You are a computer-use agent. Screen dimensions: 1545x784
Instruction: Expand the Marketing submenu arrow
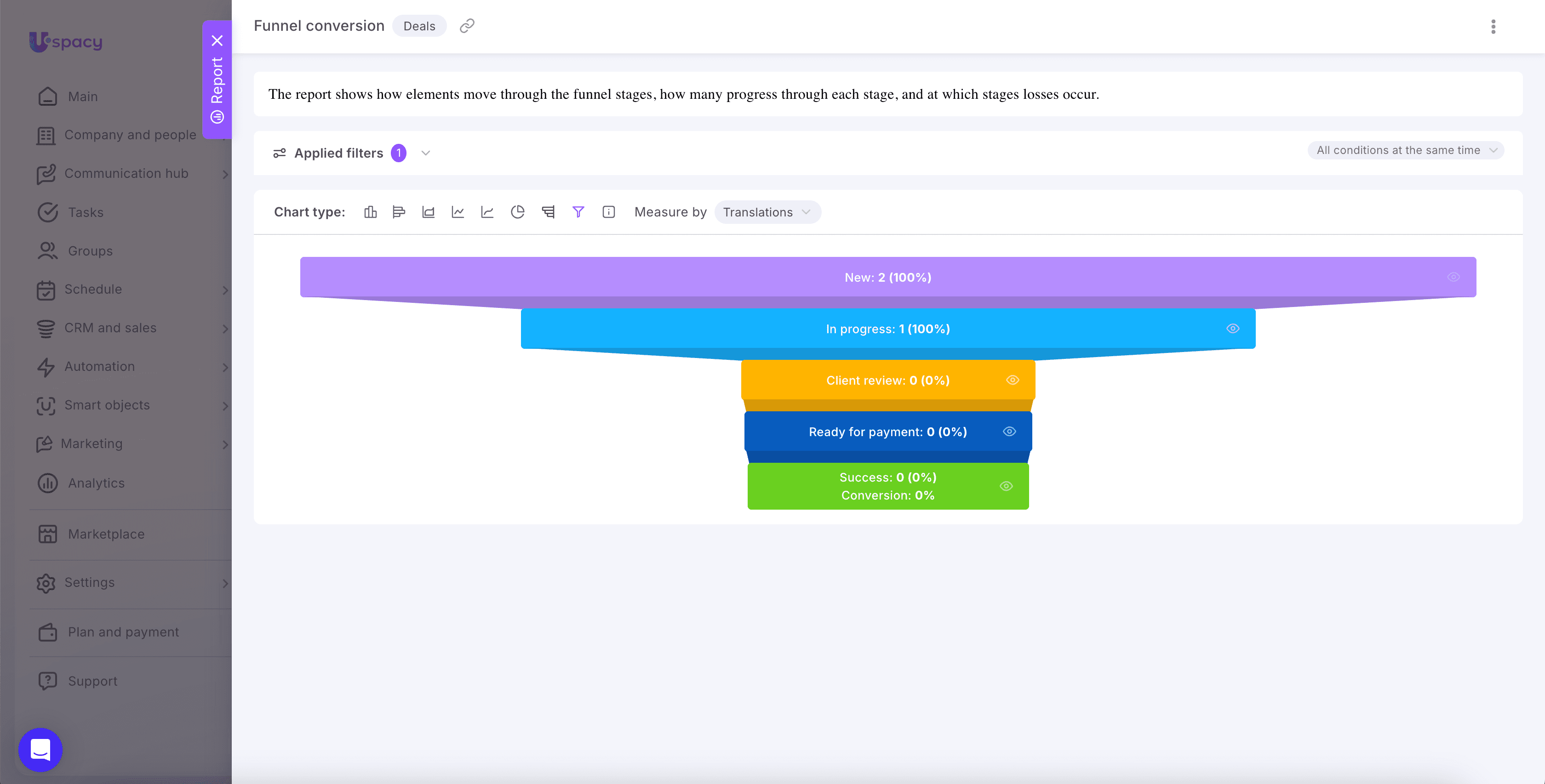[225, 444]
